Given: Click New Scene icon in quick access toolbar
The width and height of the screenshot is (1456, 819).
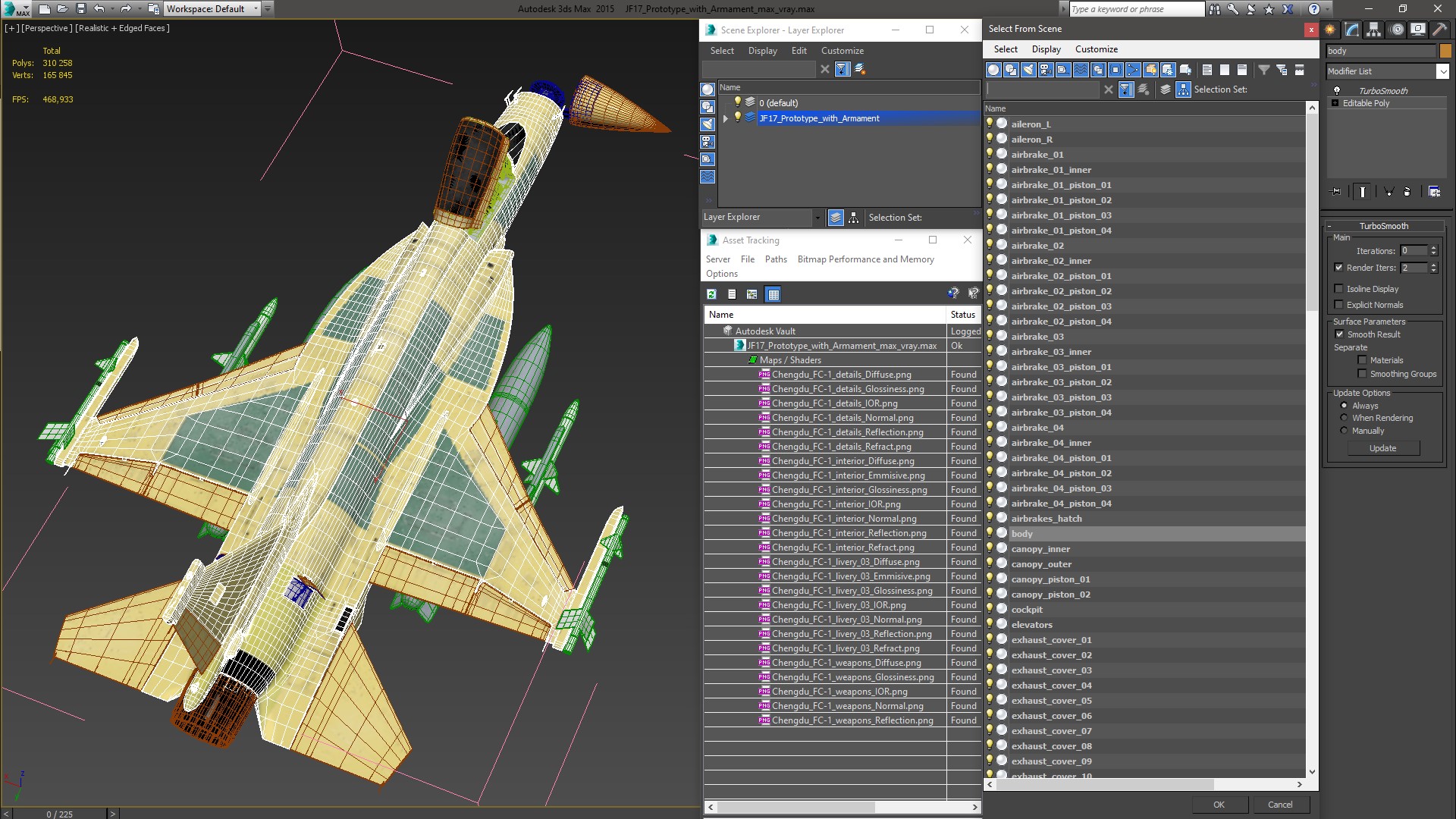Looking at the screenshot, I should click(x=45, y=9).
